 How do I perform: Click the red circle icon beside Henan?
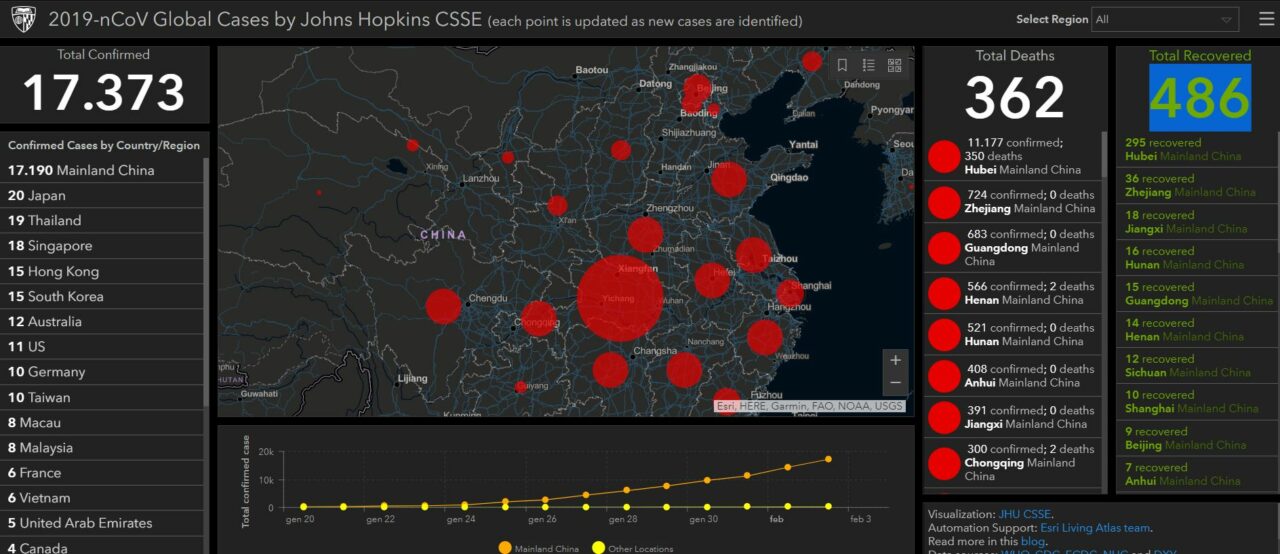click(944, 293)
